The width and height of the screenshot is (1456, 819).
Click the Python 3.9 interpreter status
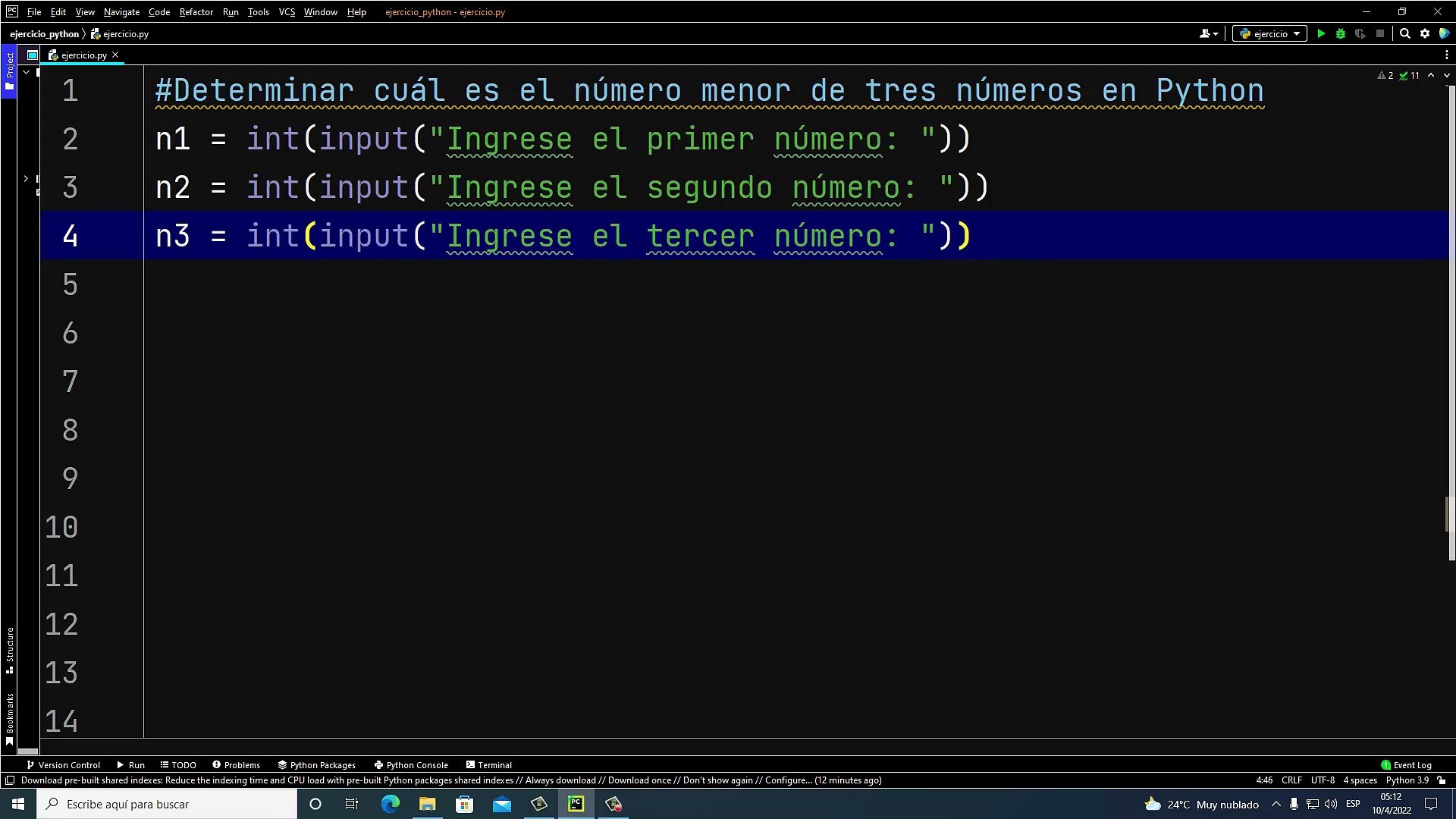click(1407, 780)
